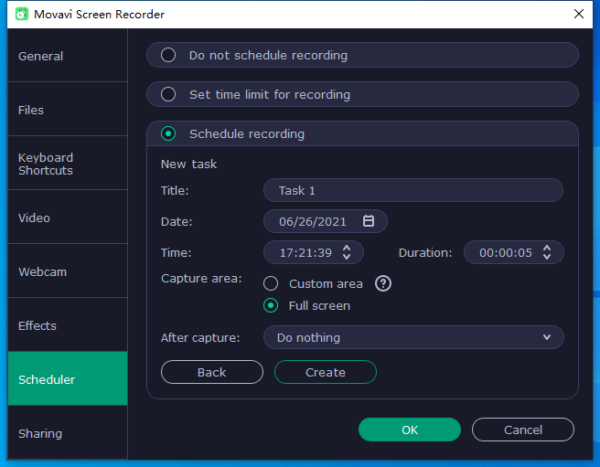Switch to Keyboard Shortcuts tab
600x467 pixels.
[x=68, y=164]
